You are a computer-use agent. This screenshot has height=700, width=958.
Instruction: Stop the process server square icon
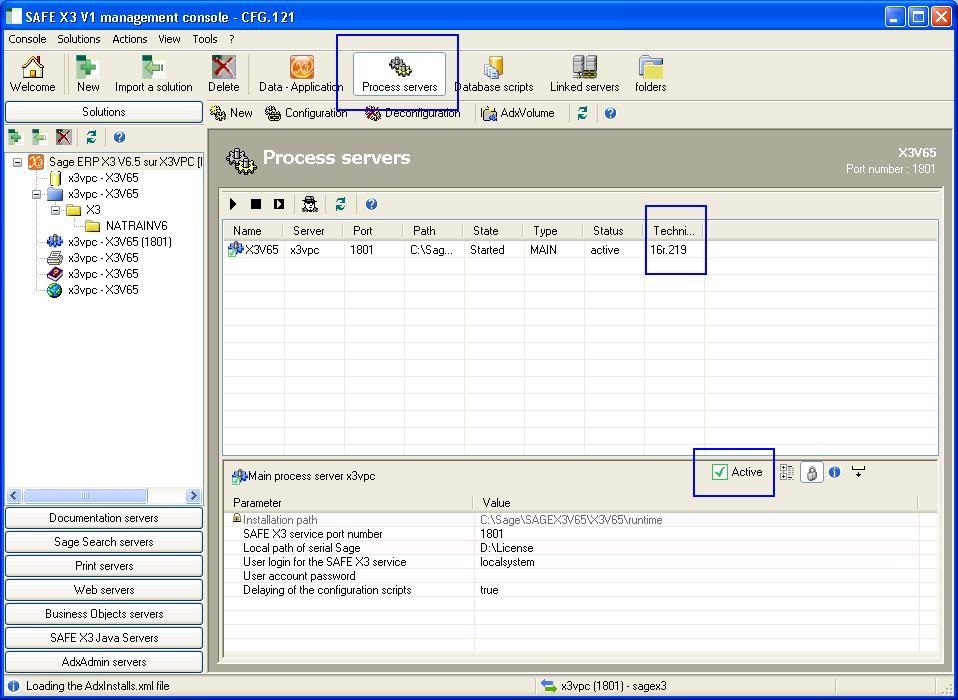[x=256, y=204]
